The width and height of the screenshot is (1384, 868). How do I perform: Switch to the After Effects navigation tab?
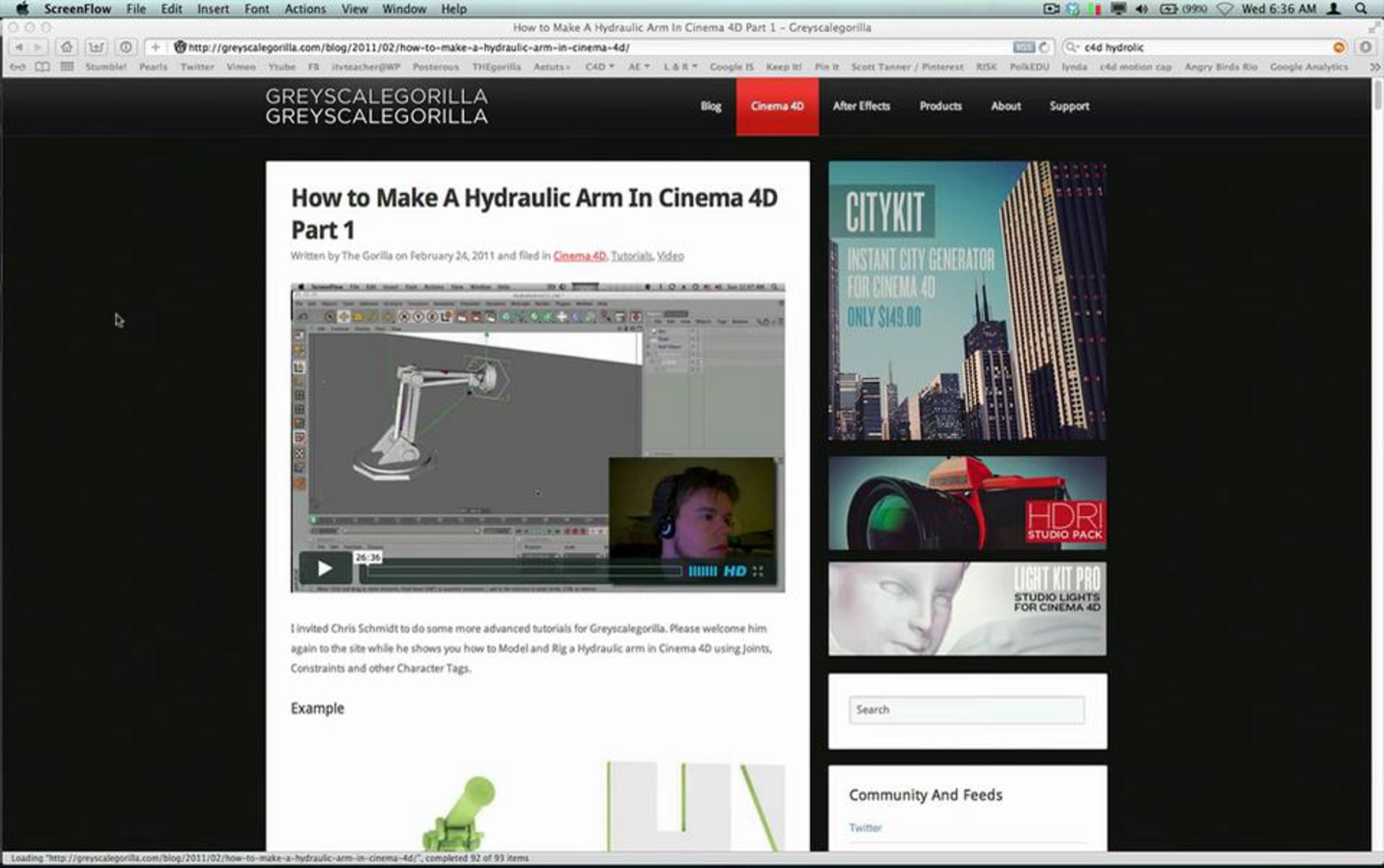[862, 106]
